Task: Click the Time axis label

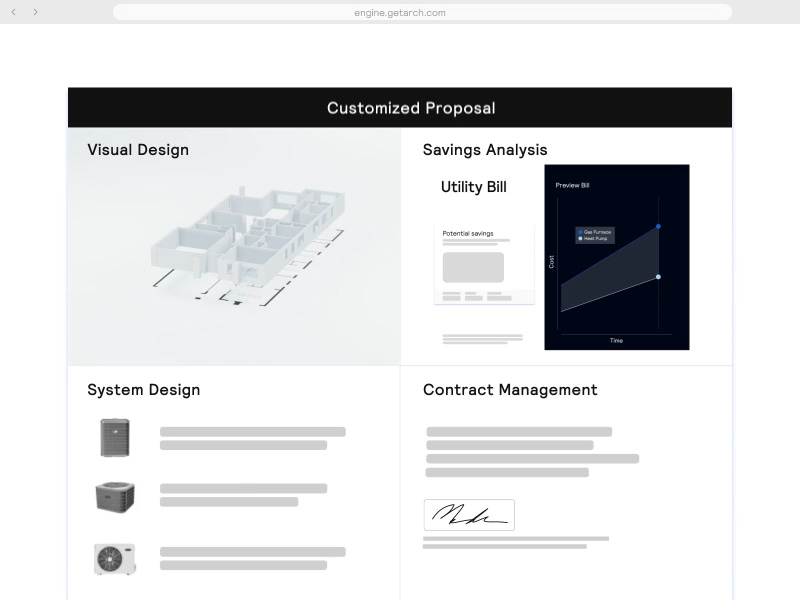Action: [x=616, y=340]
